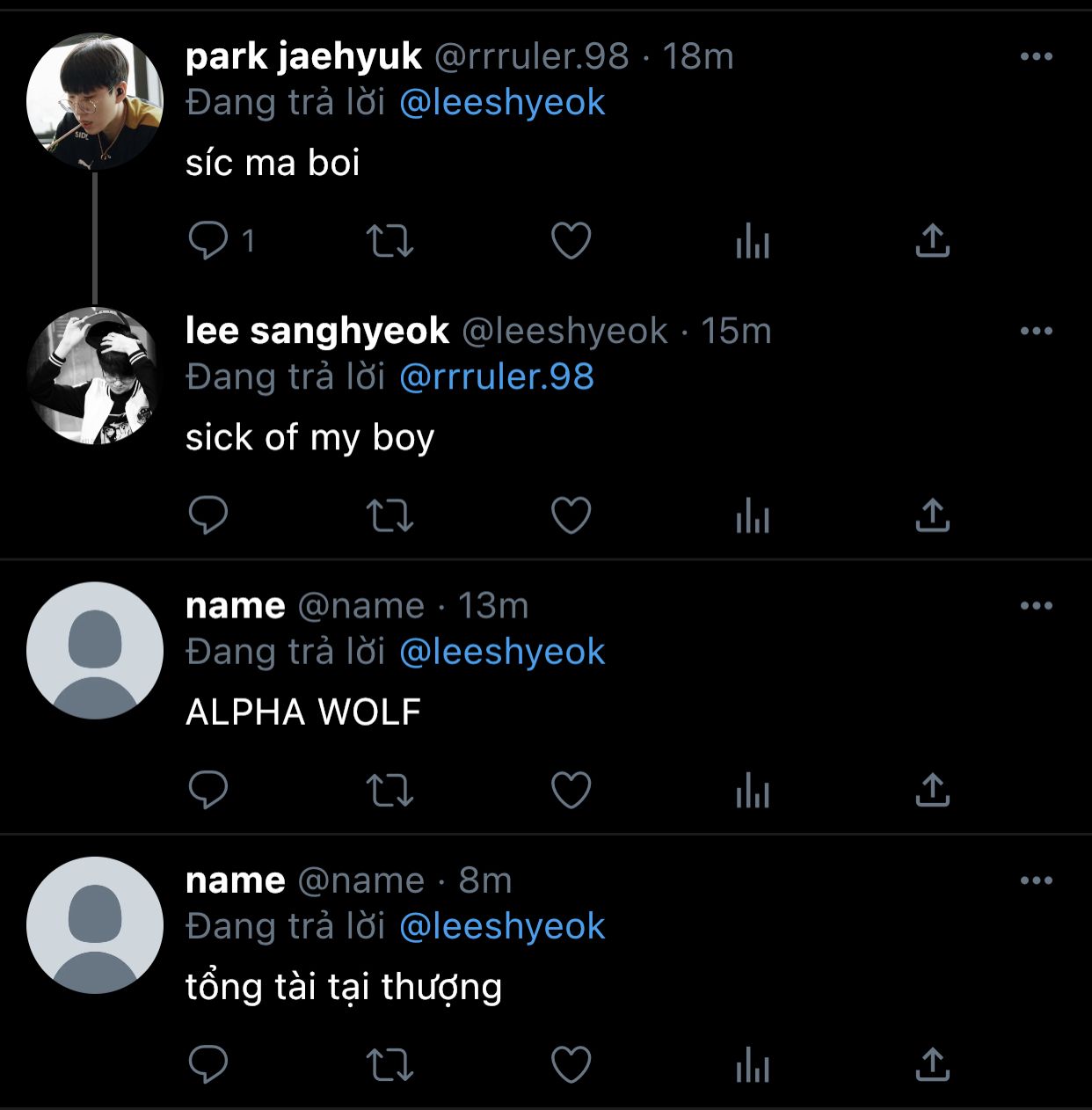View analytics for "ALPHA WOLF" tweet
Image resolution: width=1092 pixels, height=1110 pixels.
click(753, 790)
